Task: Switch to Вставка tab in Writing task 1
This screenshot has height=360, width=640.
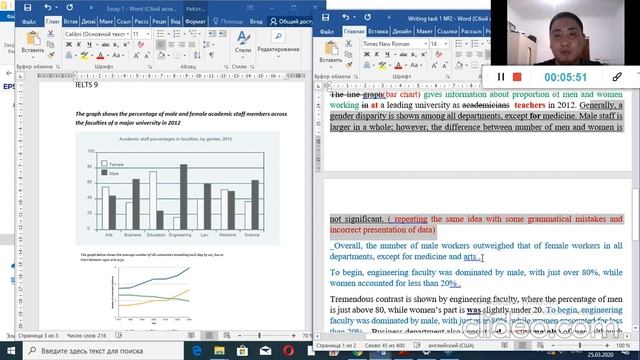Action: (378, 31)
